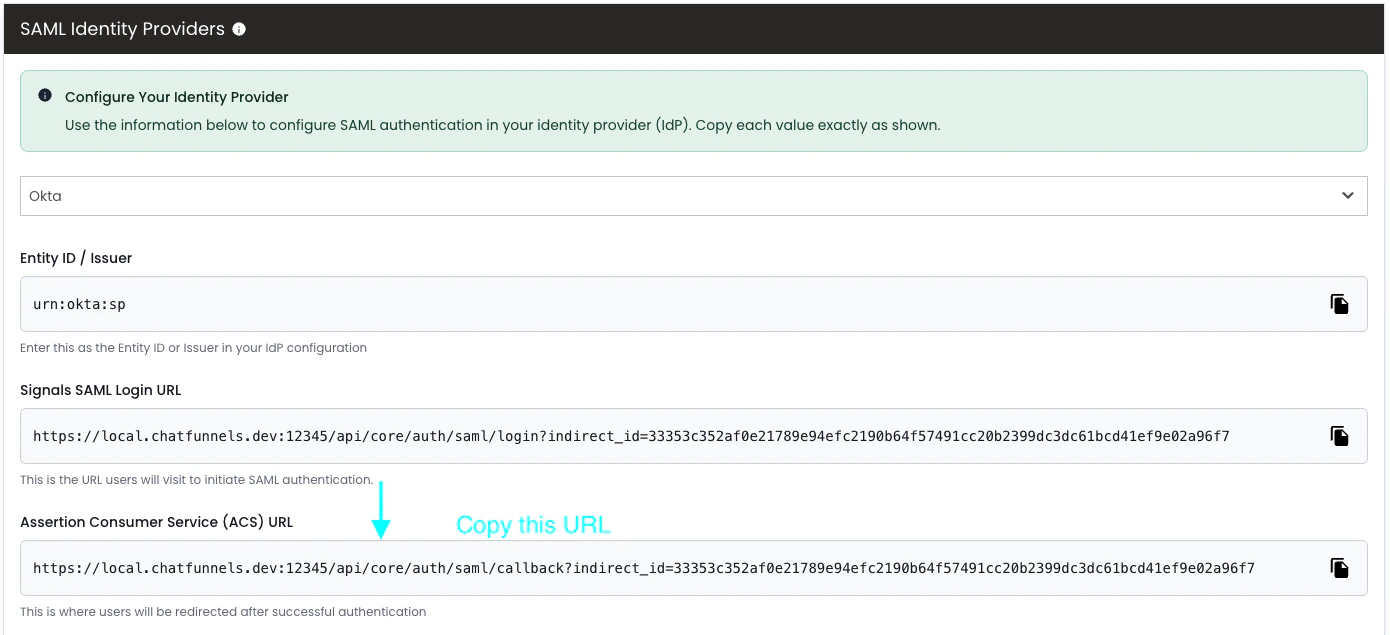The width and height of the screenshot is (1390, 635).
Task: Click the info icon beside SAML Identity Providers
Action: point(238,29)
